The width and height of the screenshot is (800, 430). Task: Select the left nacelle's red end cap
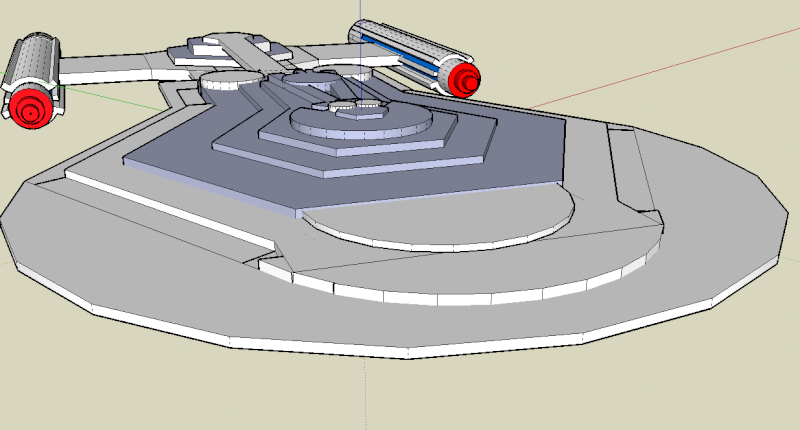[30, 108]
